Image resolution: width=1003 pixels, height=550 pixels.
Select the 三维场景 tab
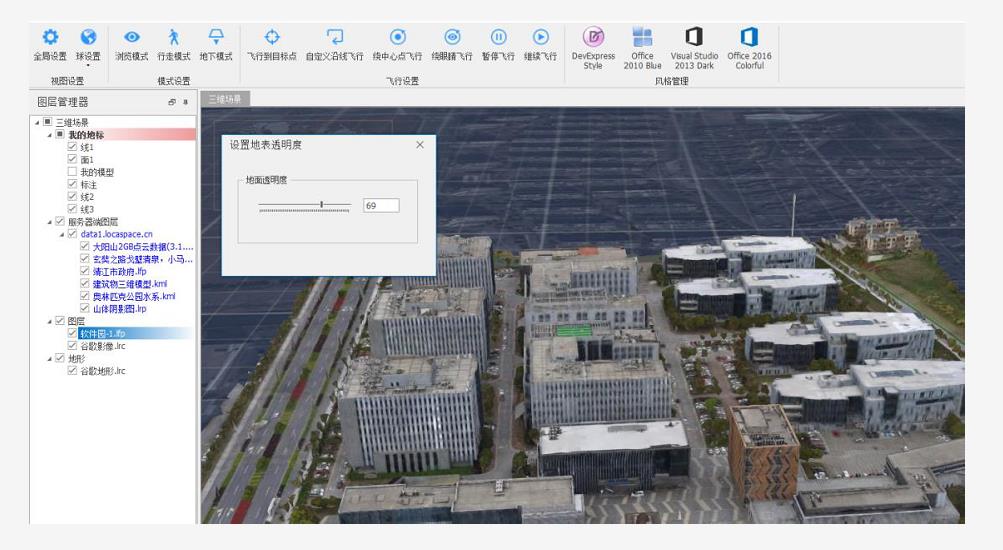point(225,99)
